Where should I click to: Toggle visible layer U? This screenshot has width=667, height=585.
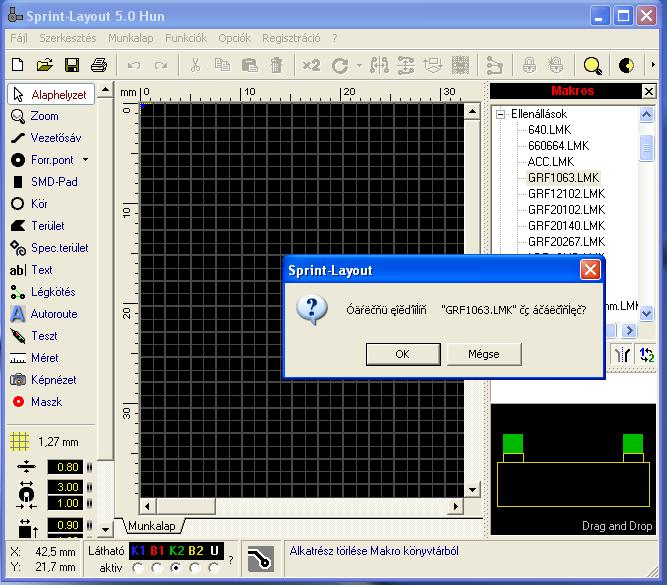click(x=214, y=551)
